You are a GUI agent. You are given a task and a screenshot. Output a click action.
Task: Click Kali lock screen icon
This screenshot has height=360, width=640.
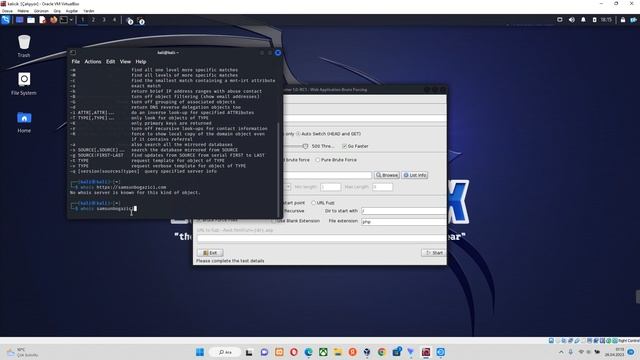(x=623, y=20)
